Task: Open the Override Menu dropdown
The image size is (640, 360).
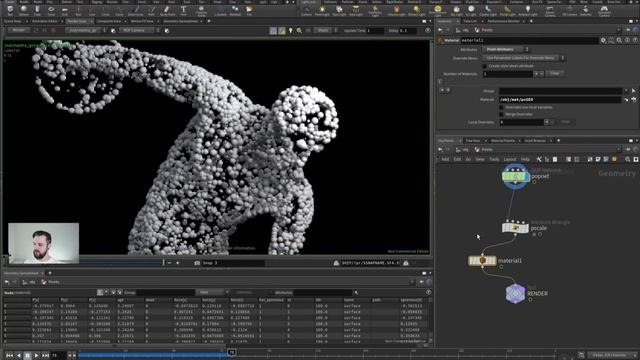Action: click(x=523, y=58)
